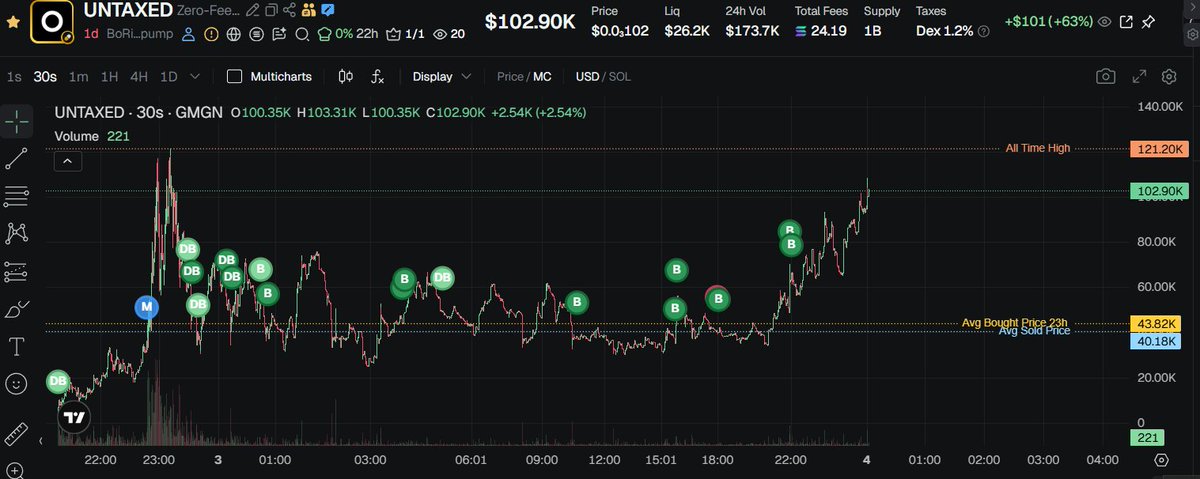Toggle the favorite star for UNTAXED
1200x479 pixels.
[x=12, y=21]
